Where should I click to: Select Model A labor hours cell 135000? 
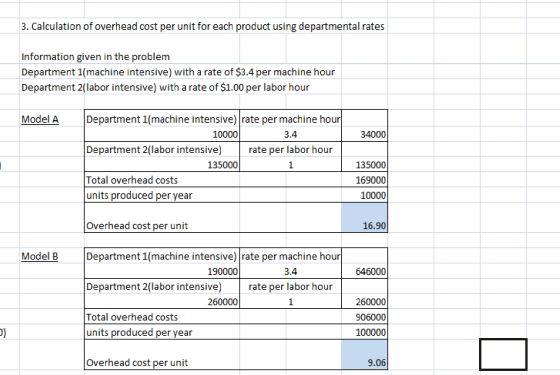coord(162,165)
